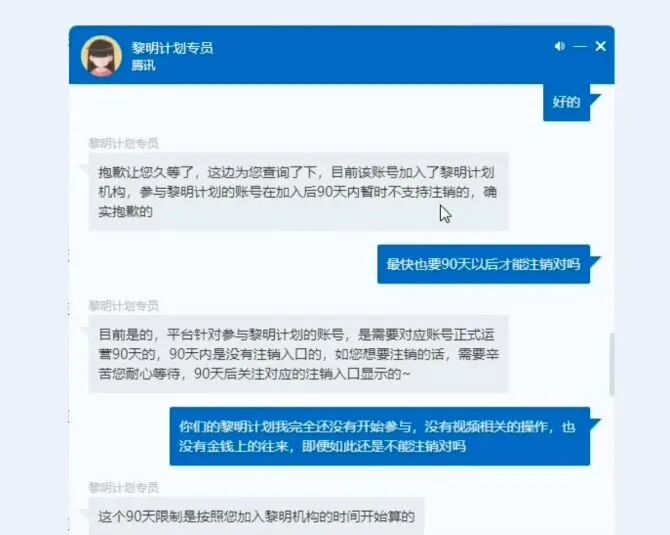
Task: Click sender name above first agent message
Action: click(x=123, y=143)
